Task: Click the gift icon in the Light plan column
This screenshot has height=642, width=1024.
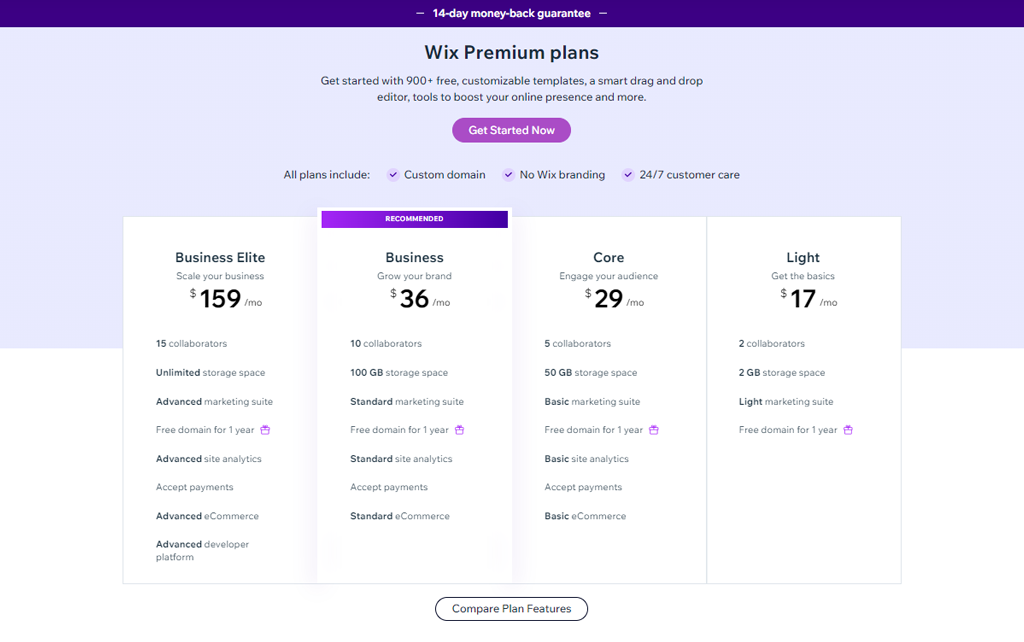Action: point(847,429)
